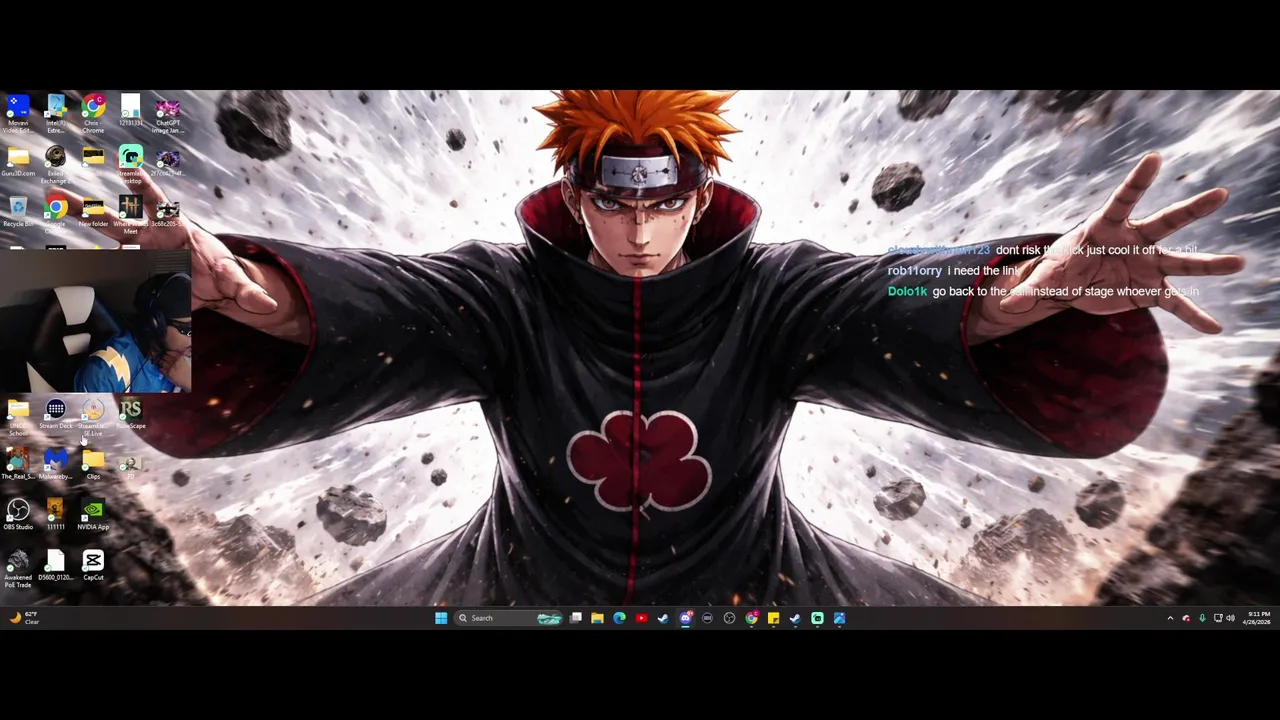Image resolution: width=1280 pixels, height=720 pixels.
Task: Open the Malwarebytes desktop shortcut
Action: [x=56, y=464]
